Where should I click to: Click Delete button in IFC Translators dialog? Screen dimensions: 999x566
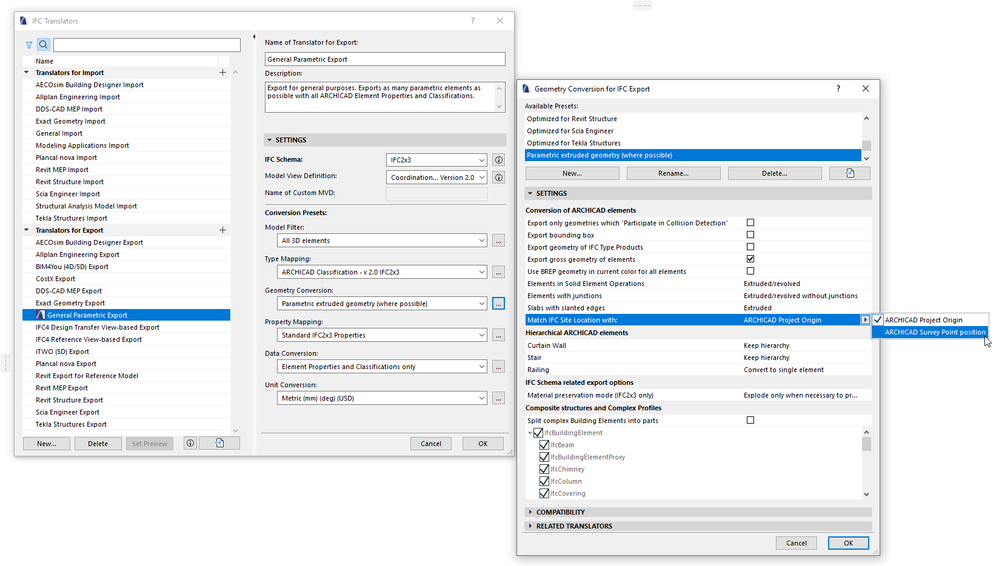click(97, 444)
